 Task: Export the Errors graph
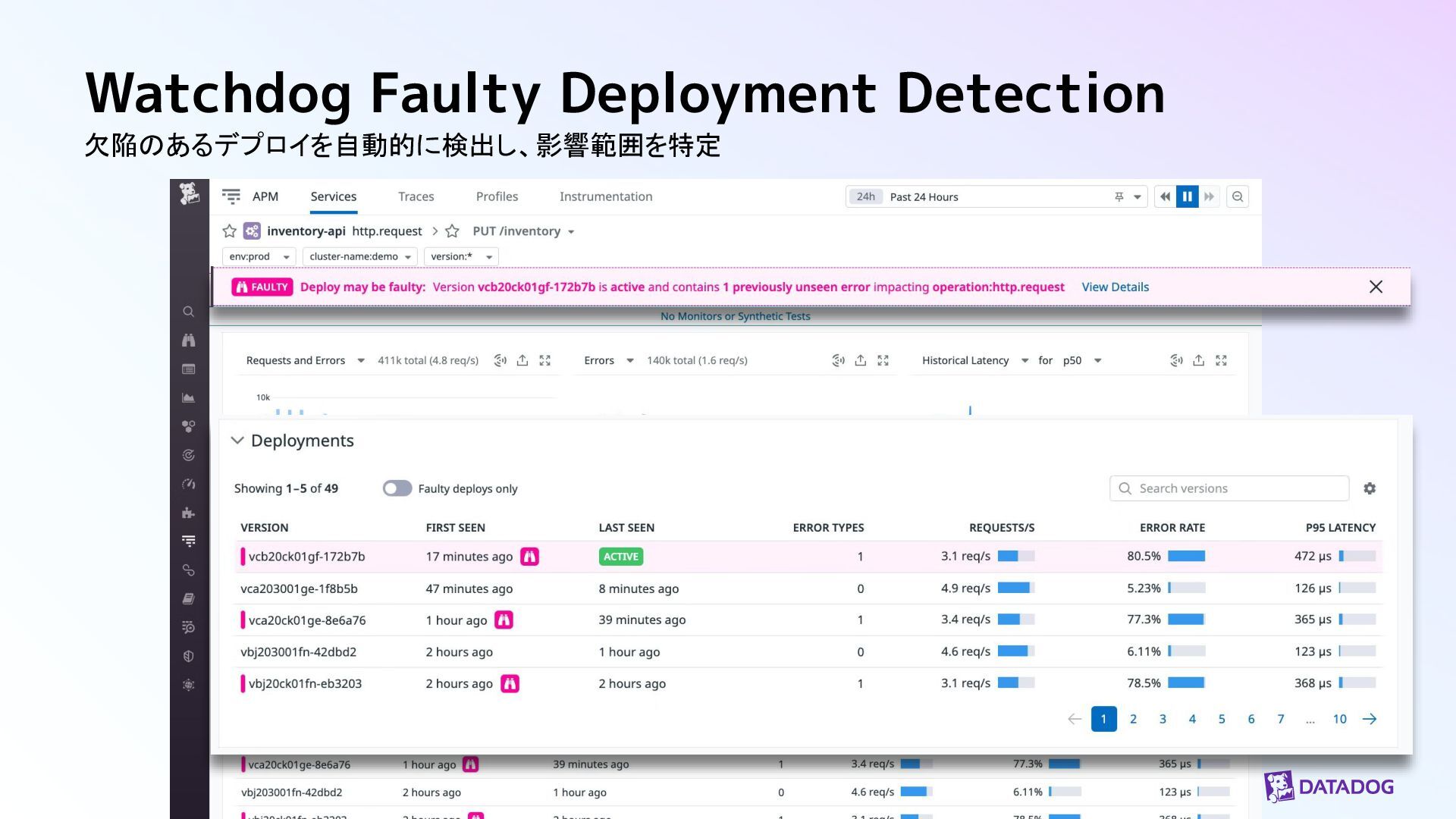pos(860,360)
